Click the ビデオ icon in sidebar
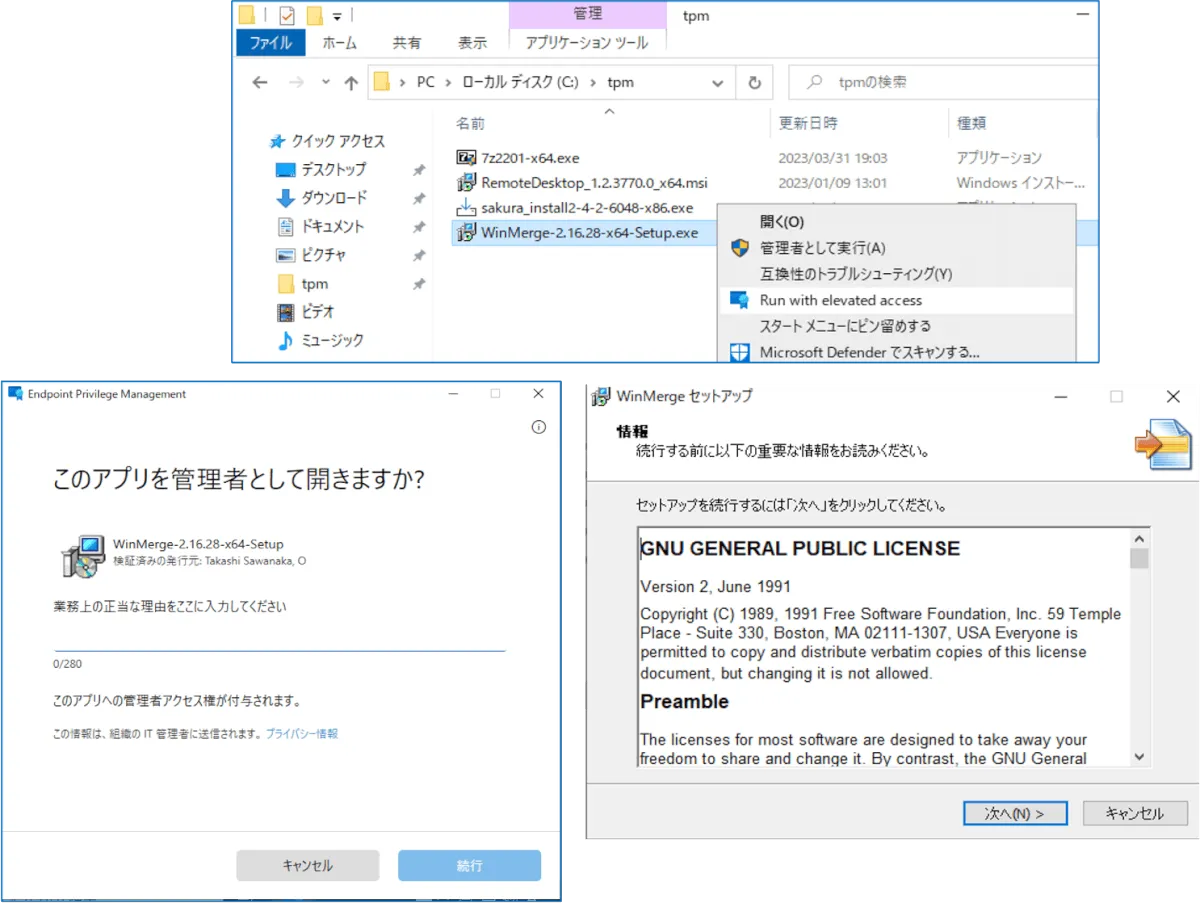 pyautogui.click(x=286, y=312)
